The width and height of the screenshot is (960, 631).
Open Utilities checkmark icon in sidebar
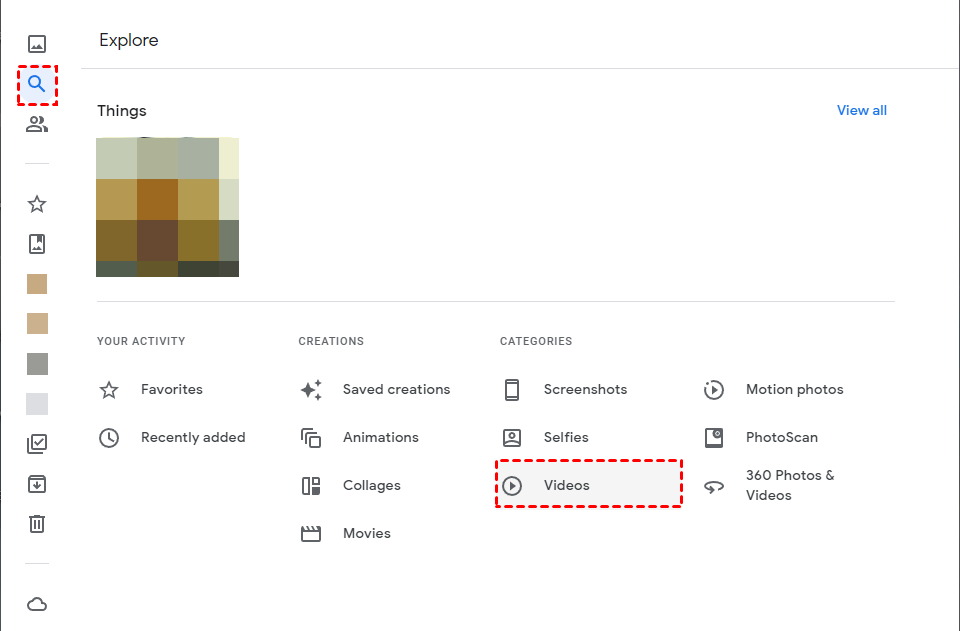37,444
